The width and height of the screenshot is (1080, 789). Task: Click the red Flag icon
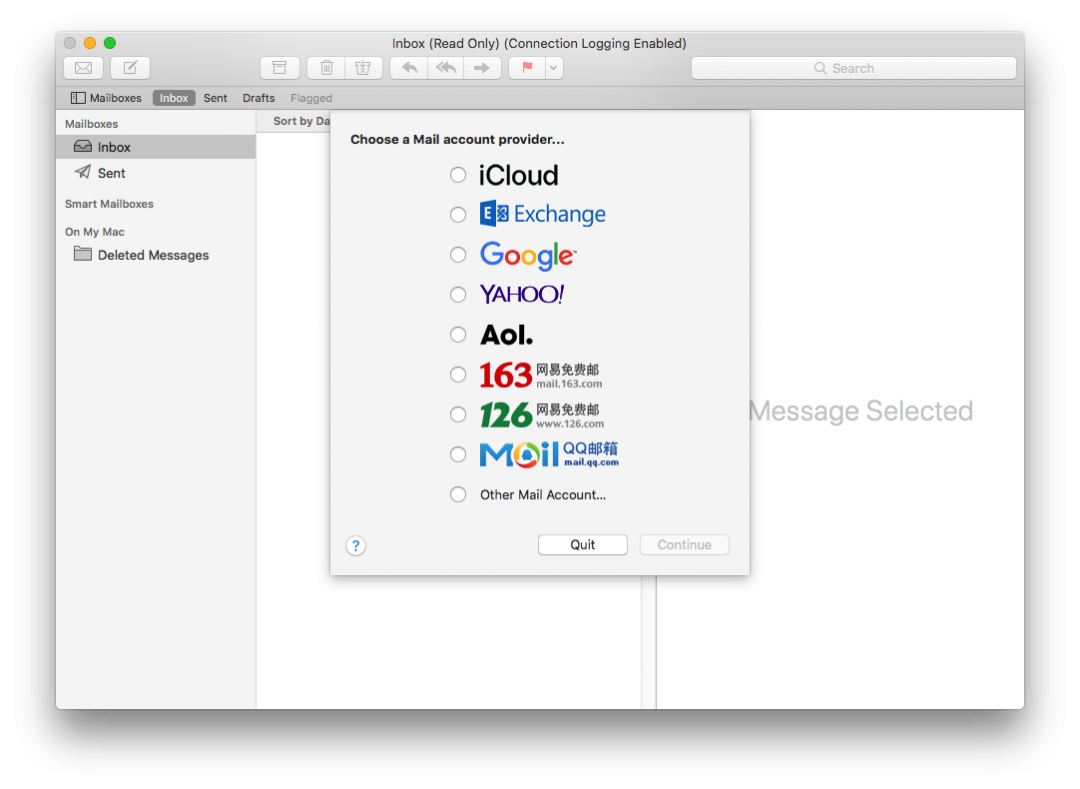(527, 68)
